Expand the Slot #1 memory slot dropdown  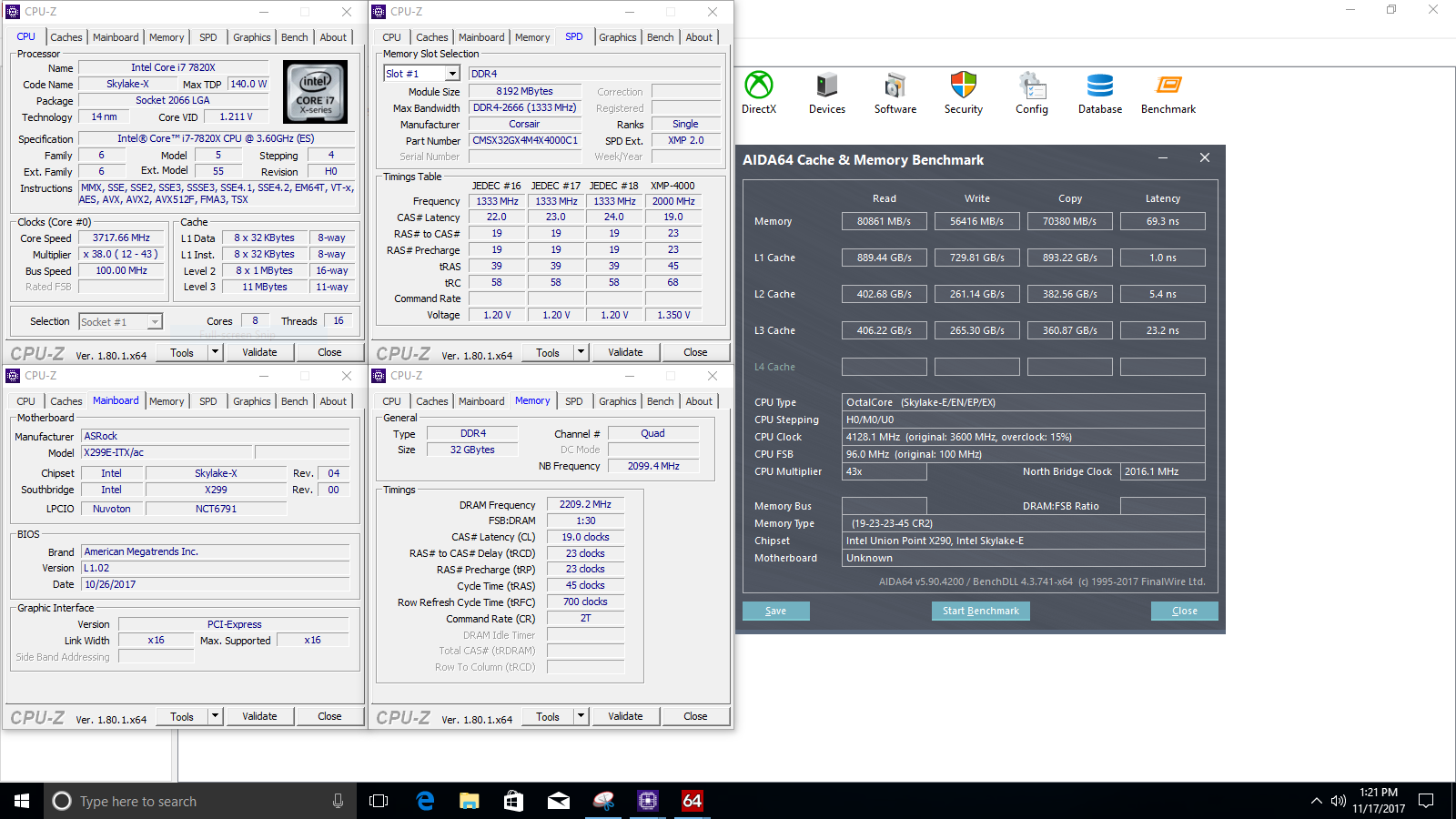click(452, 74)
